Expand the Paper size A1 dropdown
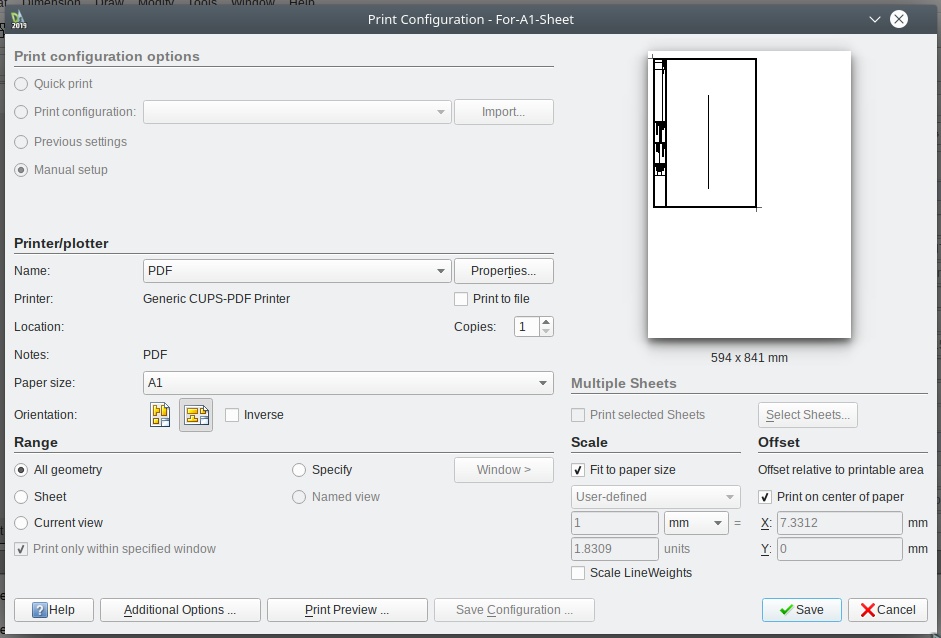 point(348,383)
